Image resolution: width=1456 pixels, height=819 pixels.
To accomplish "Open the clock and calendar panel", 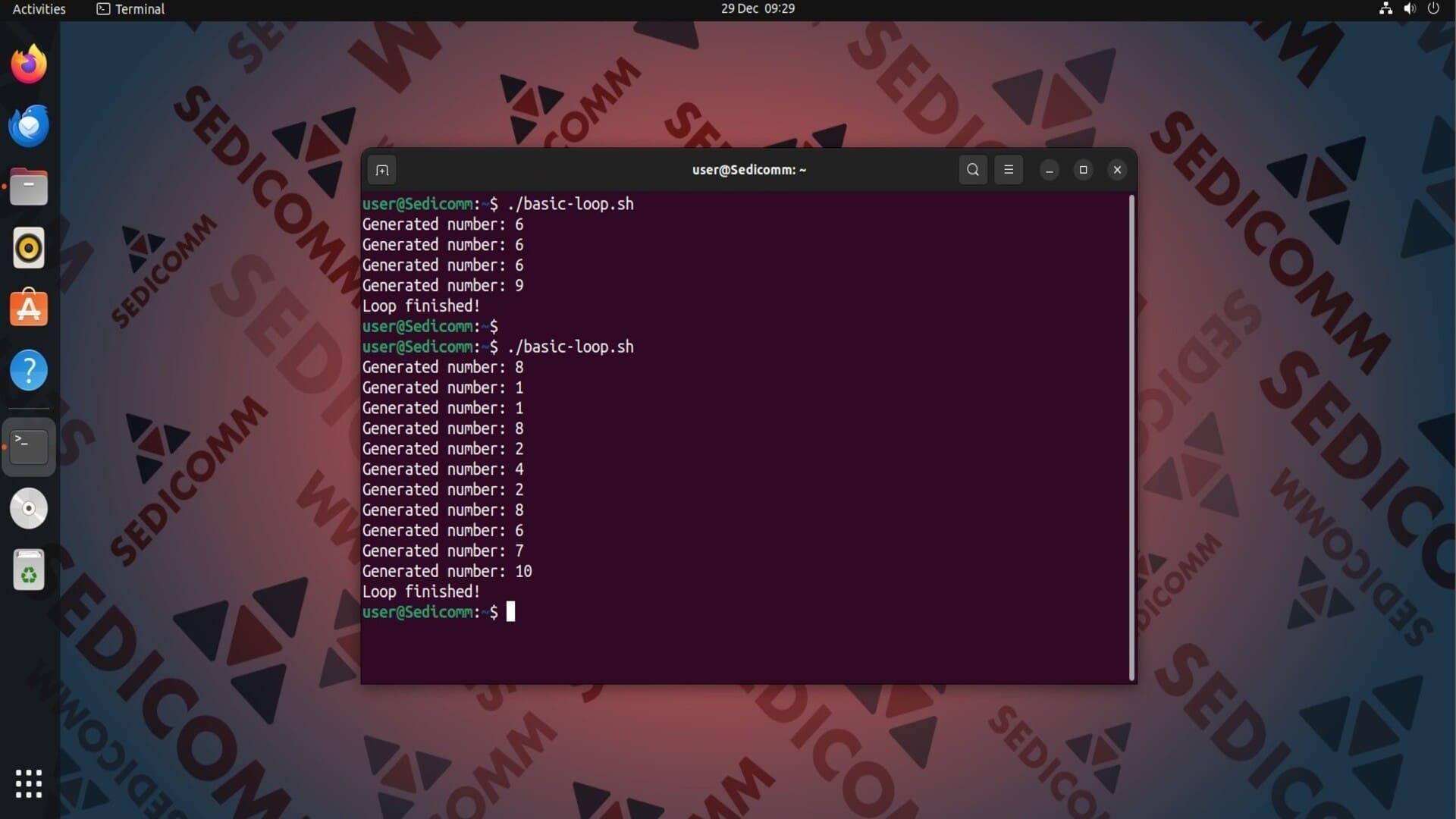I will tap(757, 9).
